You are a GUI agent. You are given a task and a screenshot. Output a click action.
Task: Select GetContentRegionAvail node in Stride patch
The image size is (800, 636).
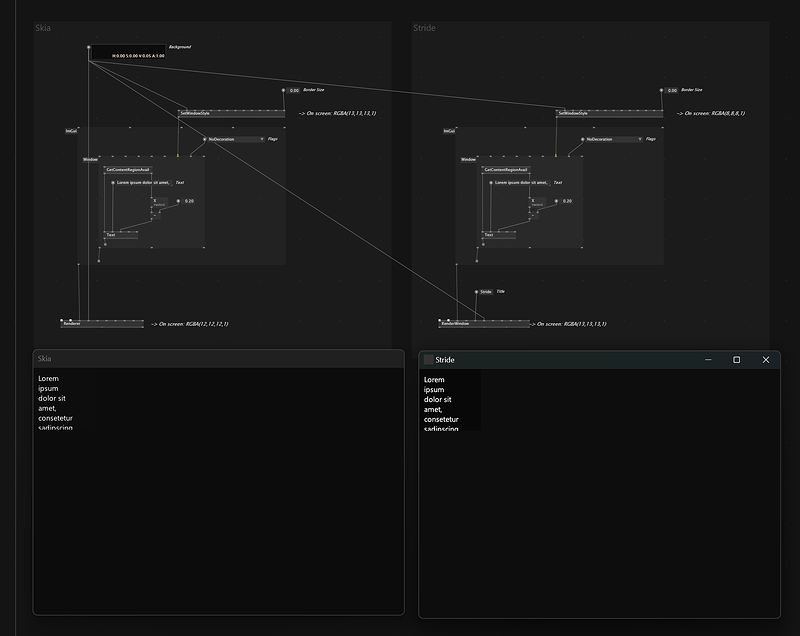(x=505, y=170)
